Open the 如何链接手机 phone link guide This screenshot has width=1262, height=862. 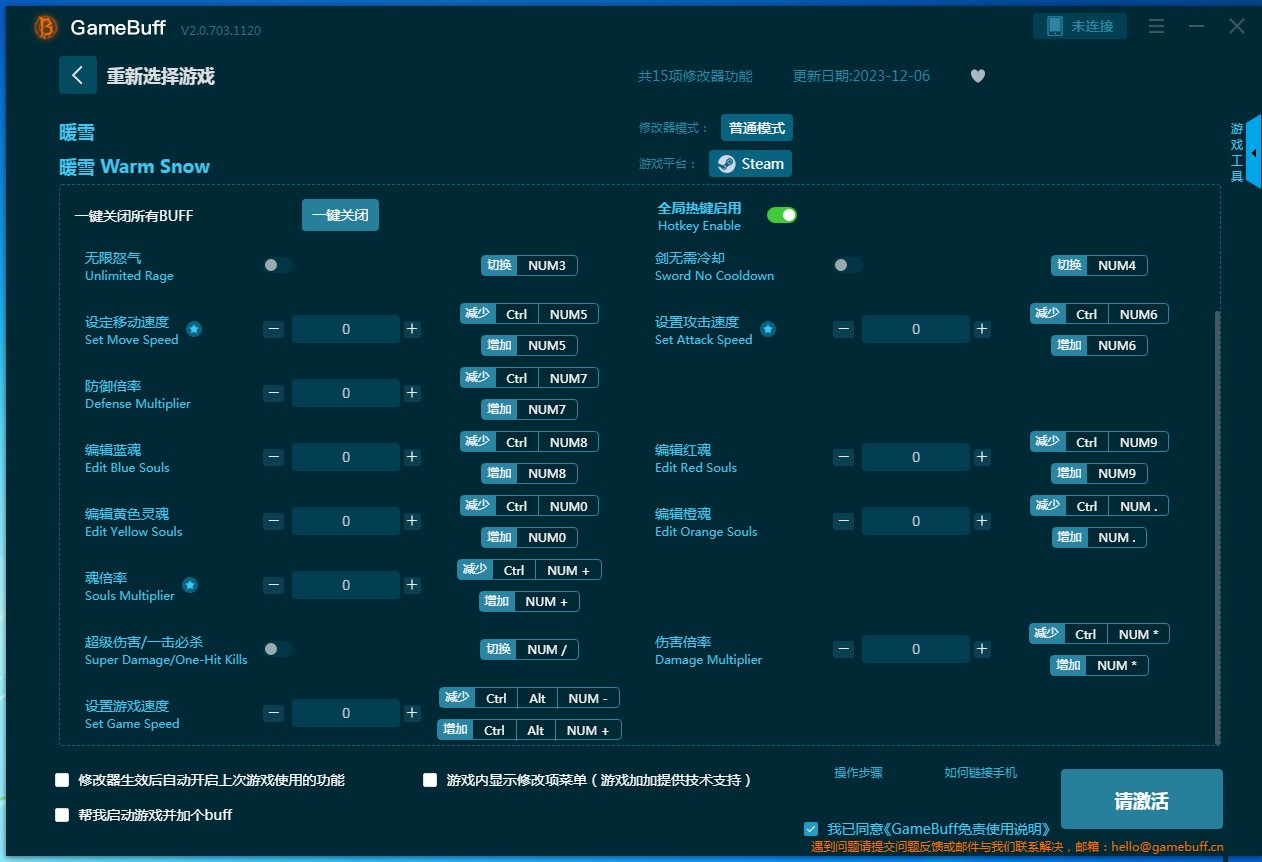click(981, 773)
